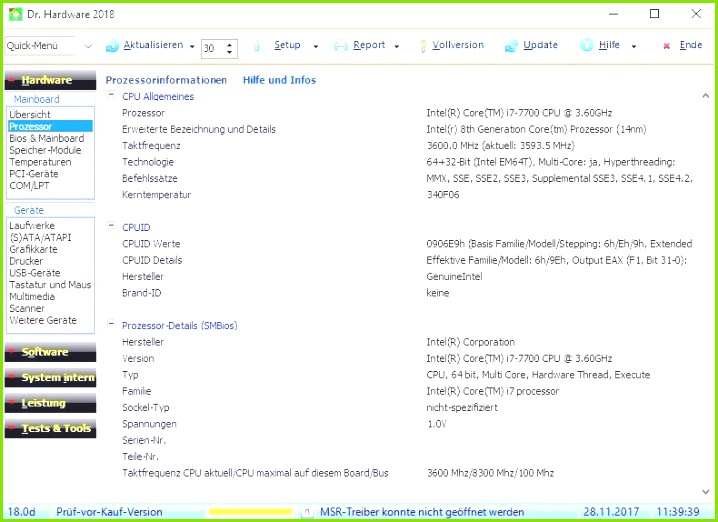Open the System intern category panel
This screenshot has width=718, height=522.
coord(50,378)
